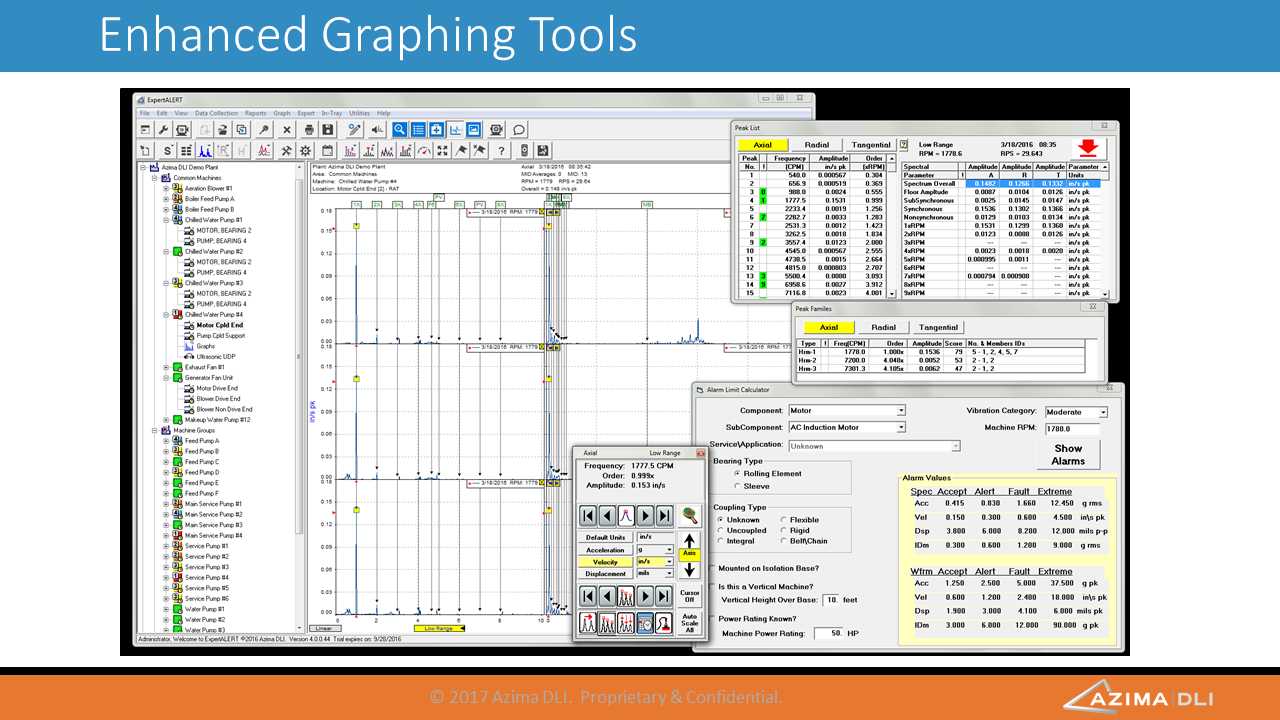This screenshot has height=720, width=1280.
Task: Click the question mark help icon
Action: (x=501, y=151)
